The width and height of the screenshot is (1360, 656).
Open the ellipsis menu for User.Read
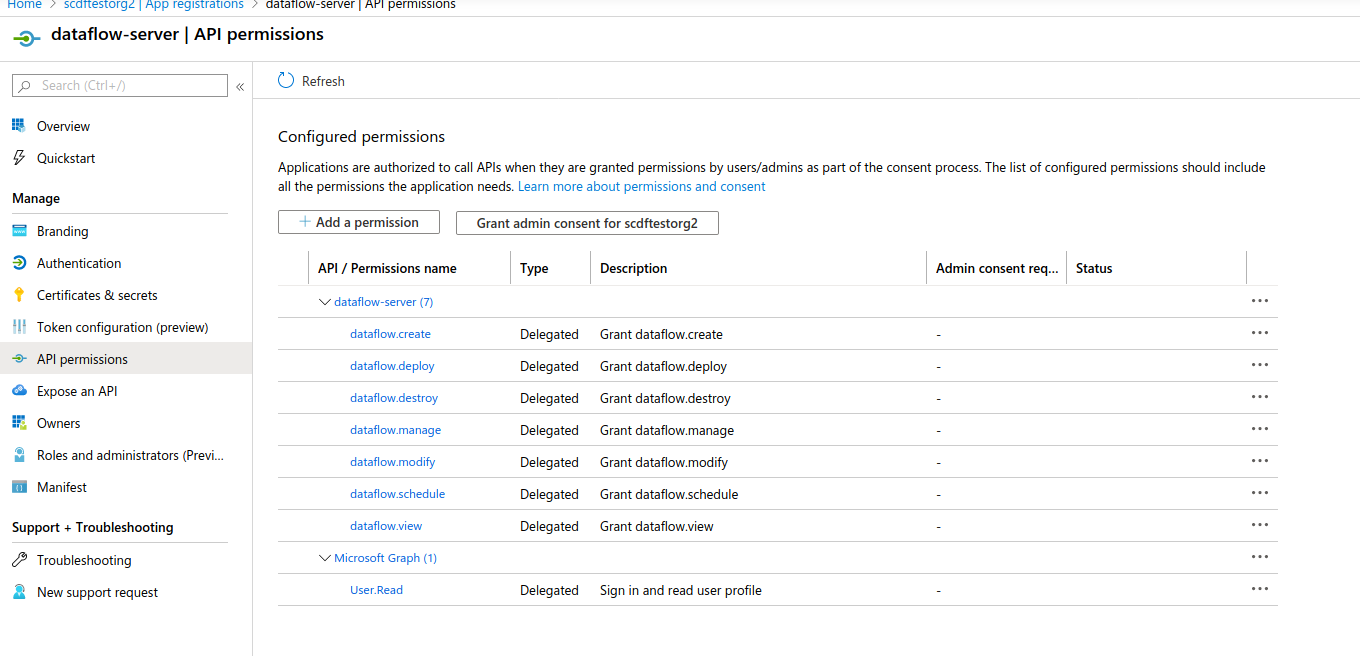[1259, 589]
